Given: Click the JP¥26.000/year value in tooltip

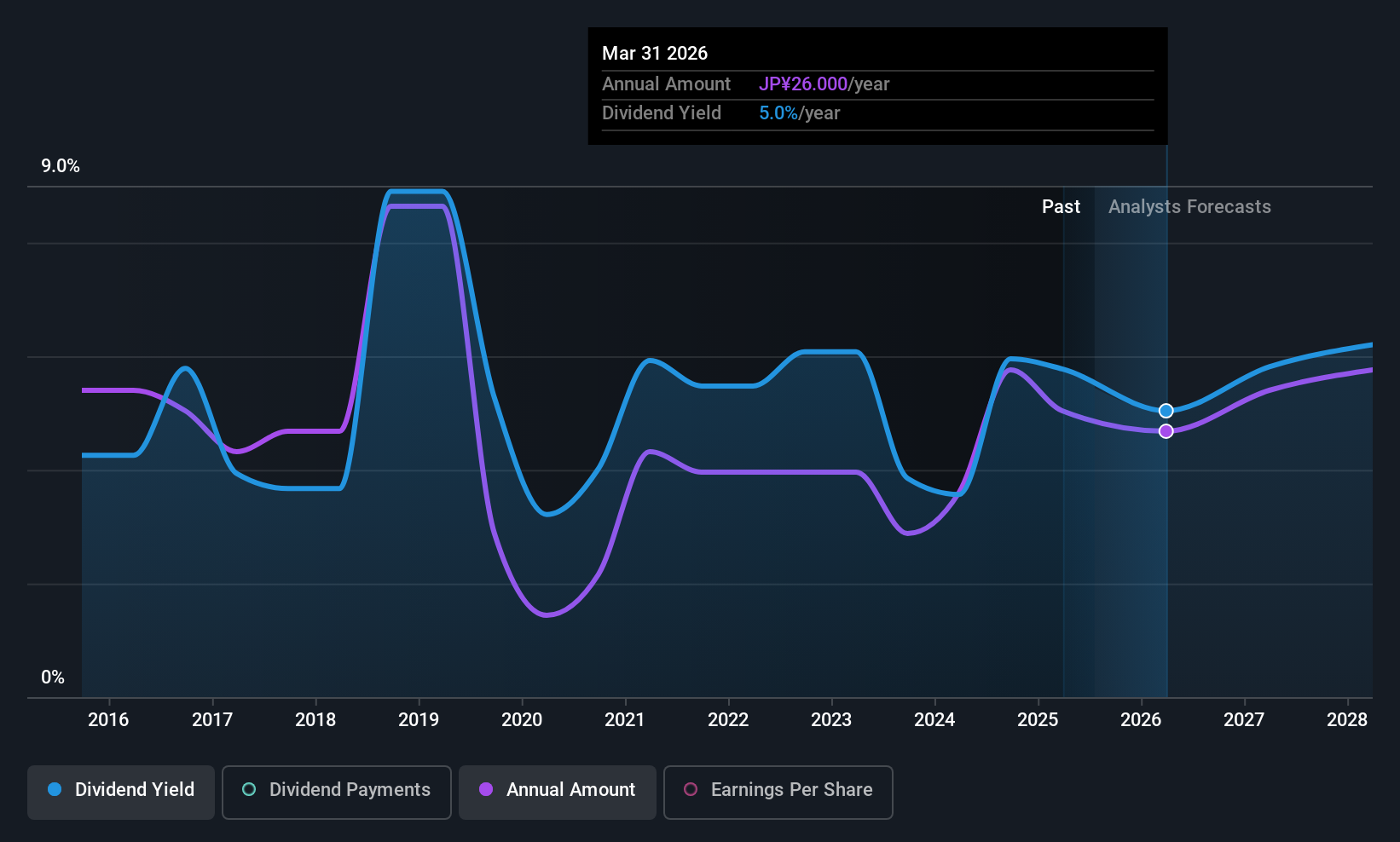Looking at the screenshot, I should click(824, 84).
